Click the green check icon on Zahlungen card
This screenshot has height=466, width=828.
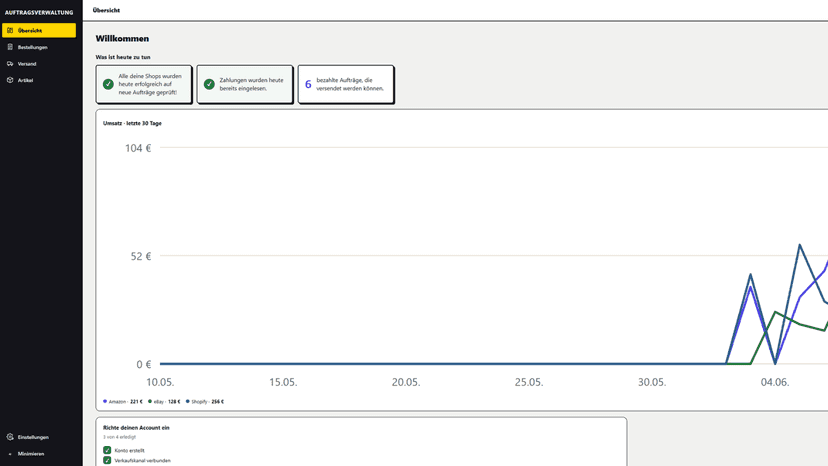[209, 84]
